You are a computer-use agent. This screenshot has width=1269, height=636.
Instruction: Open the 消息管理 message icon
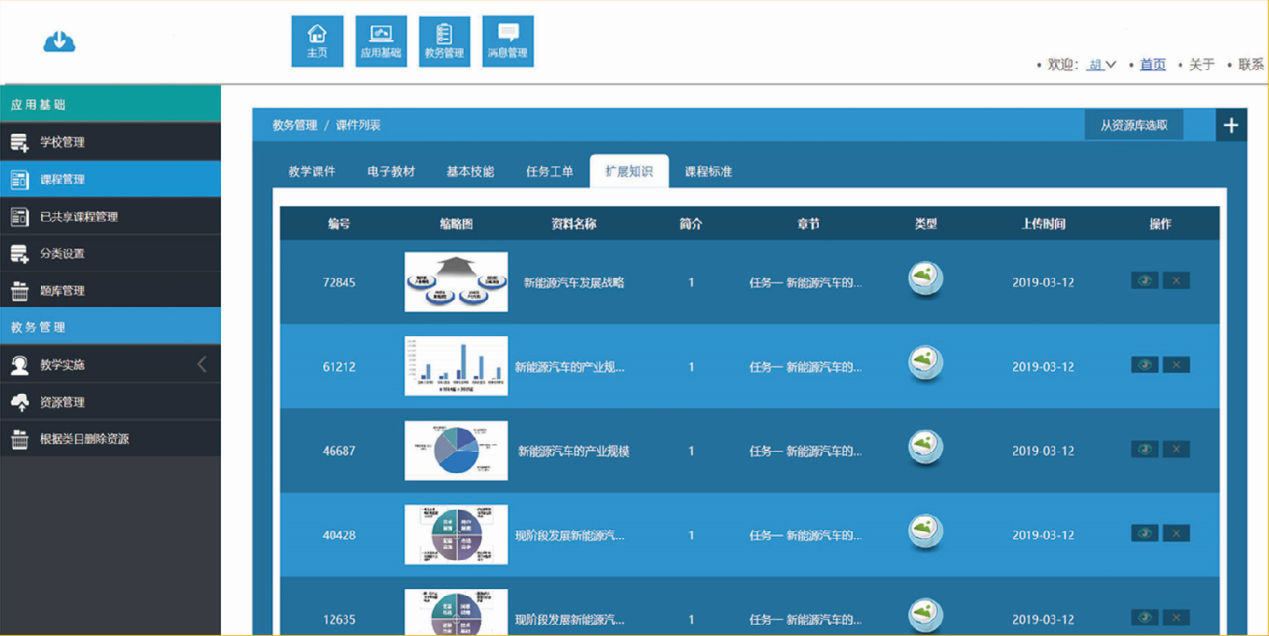tap(508, 42)
